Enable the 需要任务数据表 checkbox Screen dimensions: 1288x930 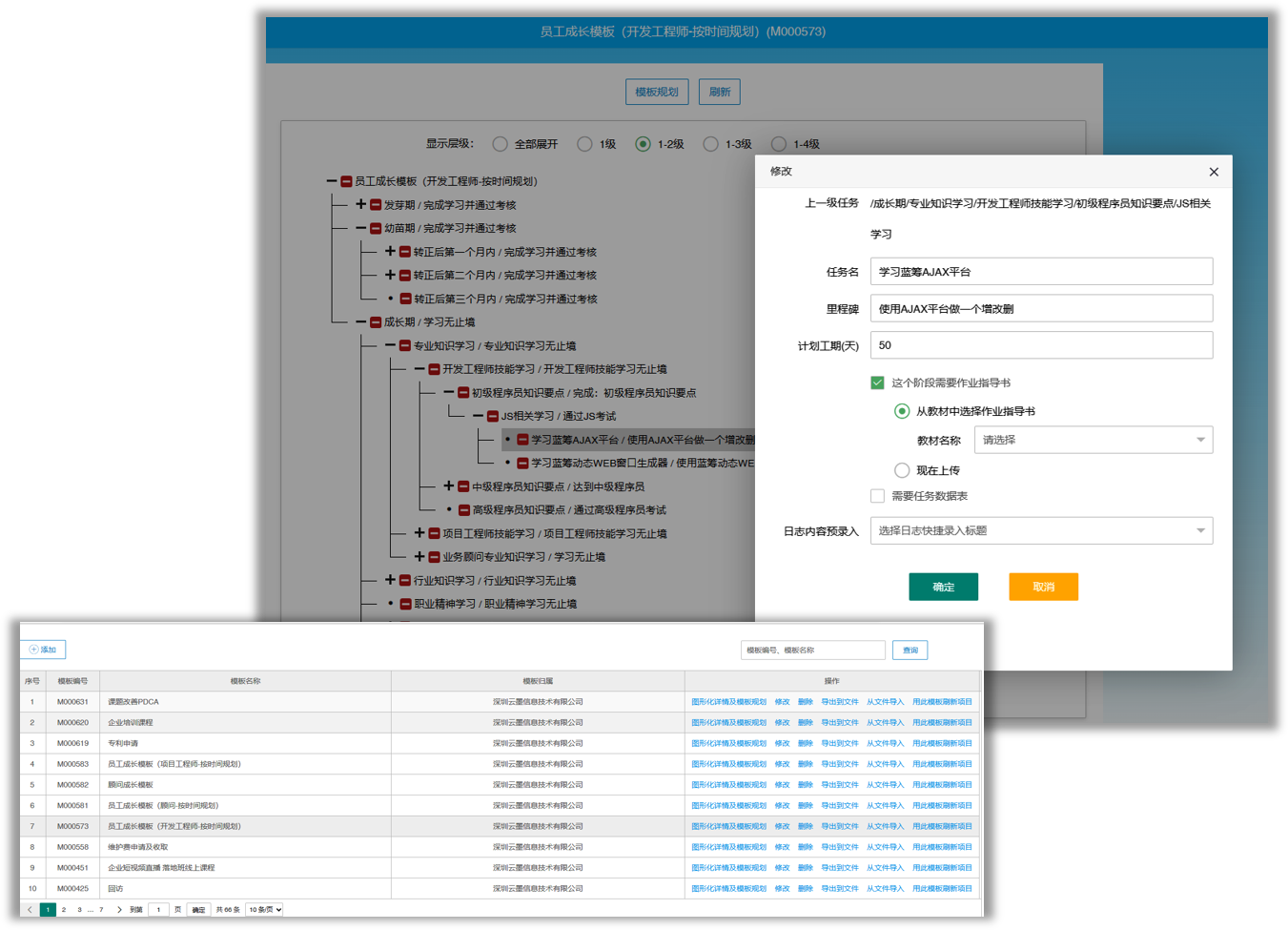tap(877, 496)
